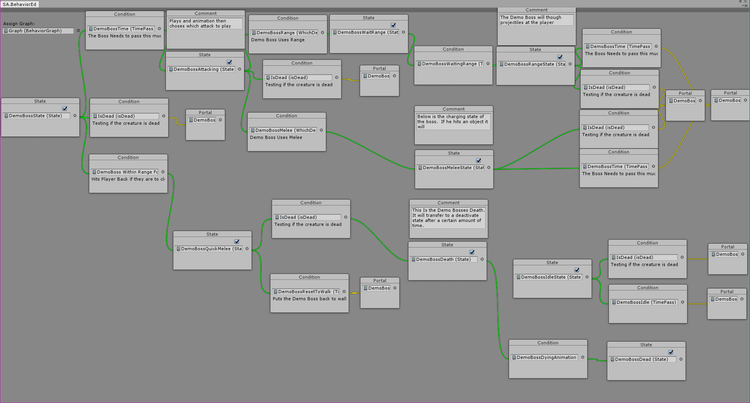Click asset icon inside DemoBossMelee (WhichDe field
Screen dimensions: 750x403
(253, 130)
